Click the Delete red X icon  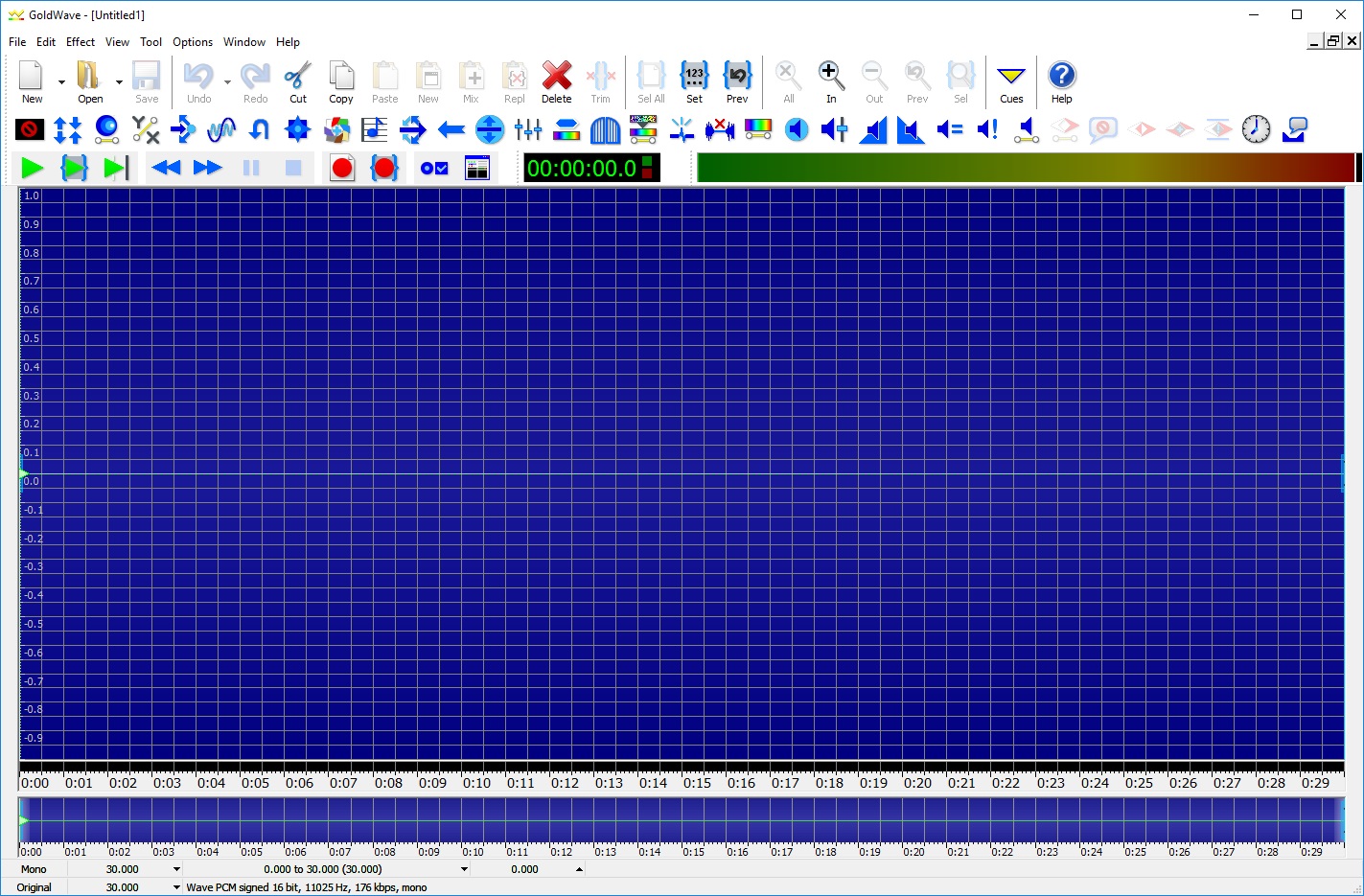[556, 82]
